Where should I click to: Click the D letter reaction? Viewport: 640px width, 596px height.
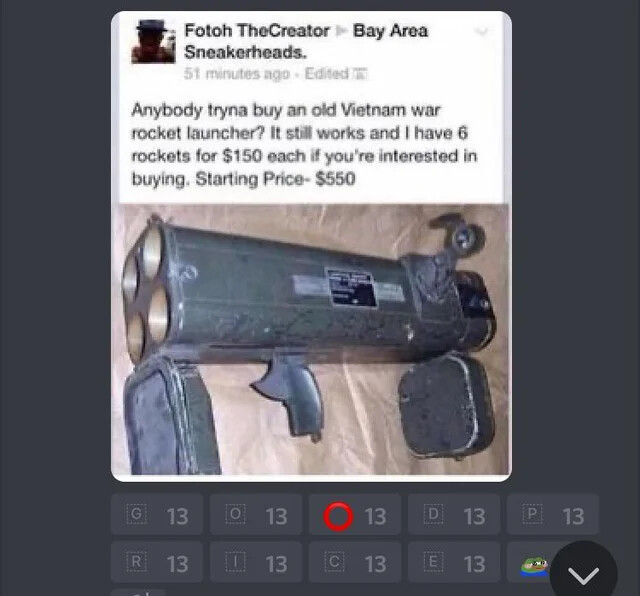454,514
